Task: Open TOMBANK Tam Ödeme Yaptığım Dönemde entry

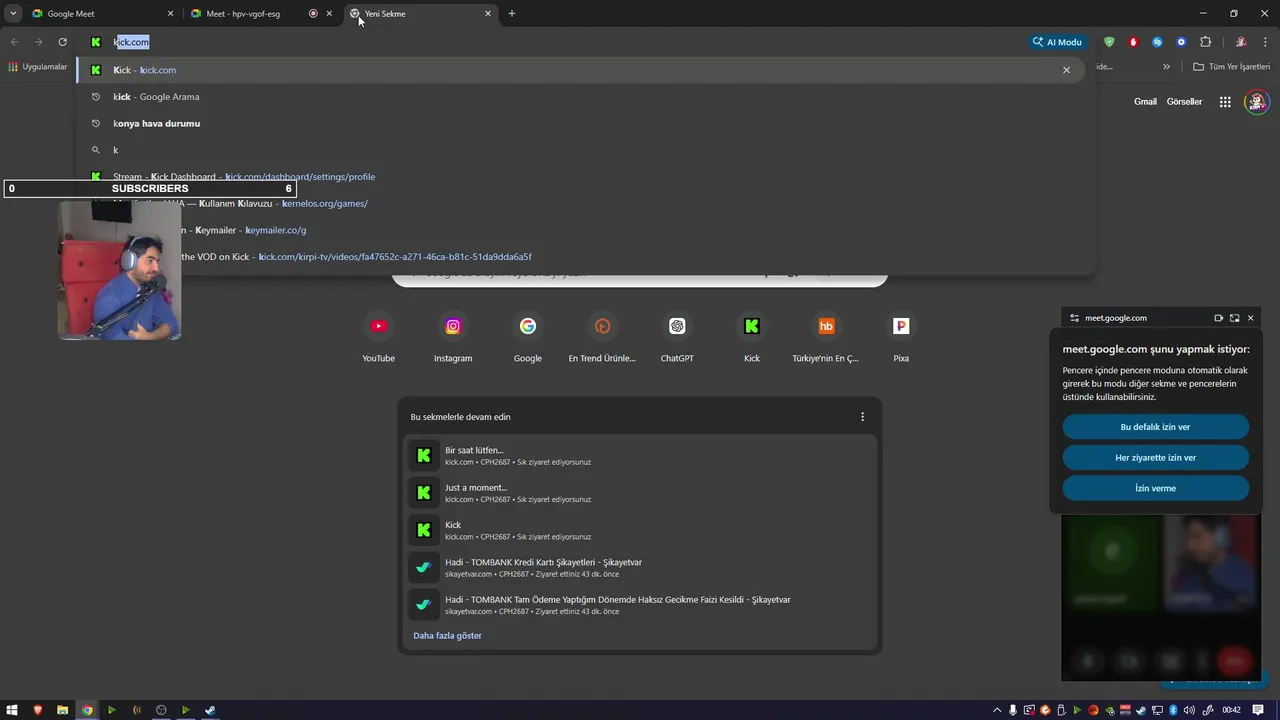Action: tap(640, 605)
